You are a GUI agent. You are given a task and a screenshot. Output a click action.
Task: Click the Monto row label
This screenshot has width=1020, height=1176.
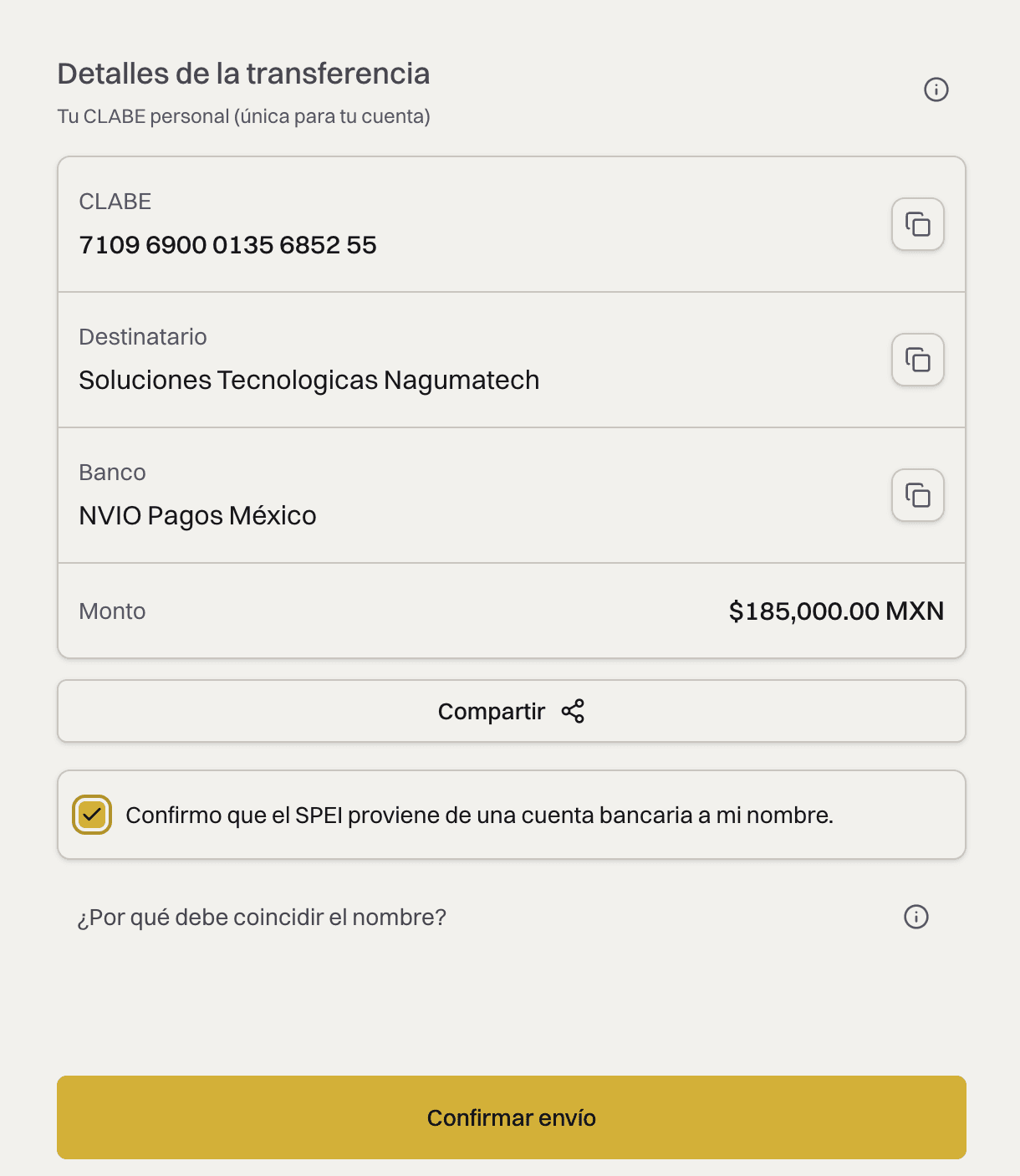(112, 611)
